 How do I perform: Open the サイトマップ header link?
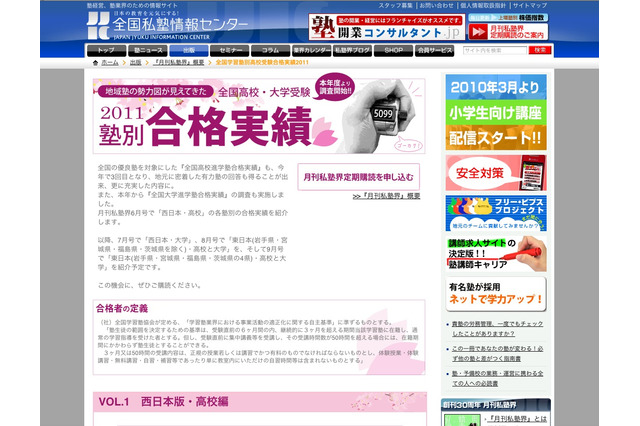tap(529, 6)
